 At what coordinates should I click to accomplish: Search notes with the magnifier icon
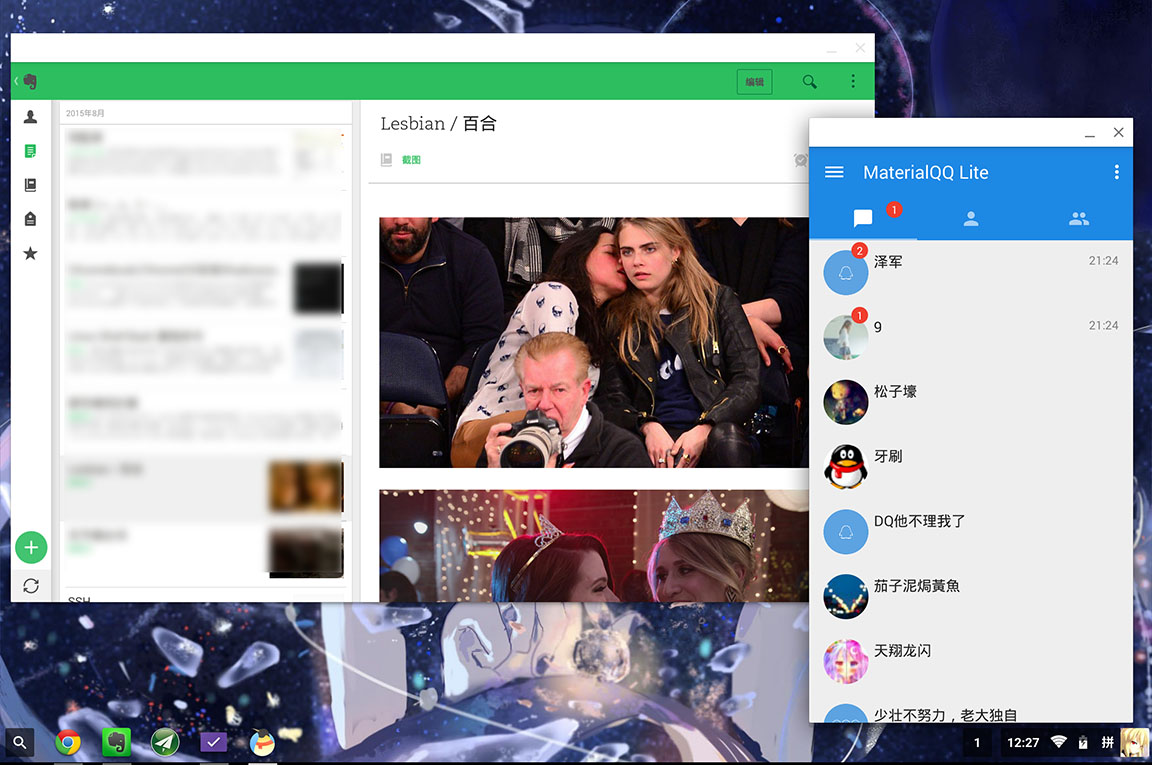pyautogui.click(x=809, y=82)
